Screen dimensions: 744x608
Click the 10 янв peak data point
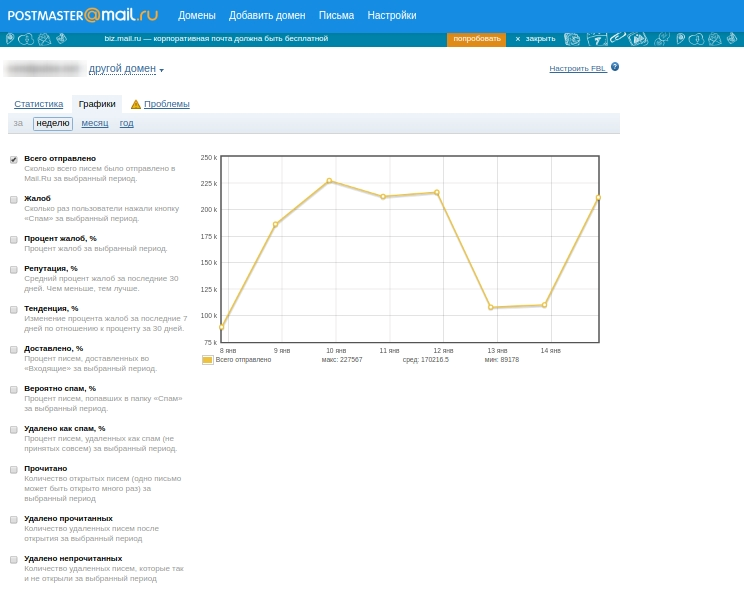click(329, 181)
